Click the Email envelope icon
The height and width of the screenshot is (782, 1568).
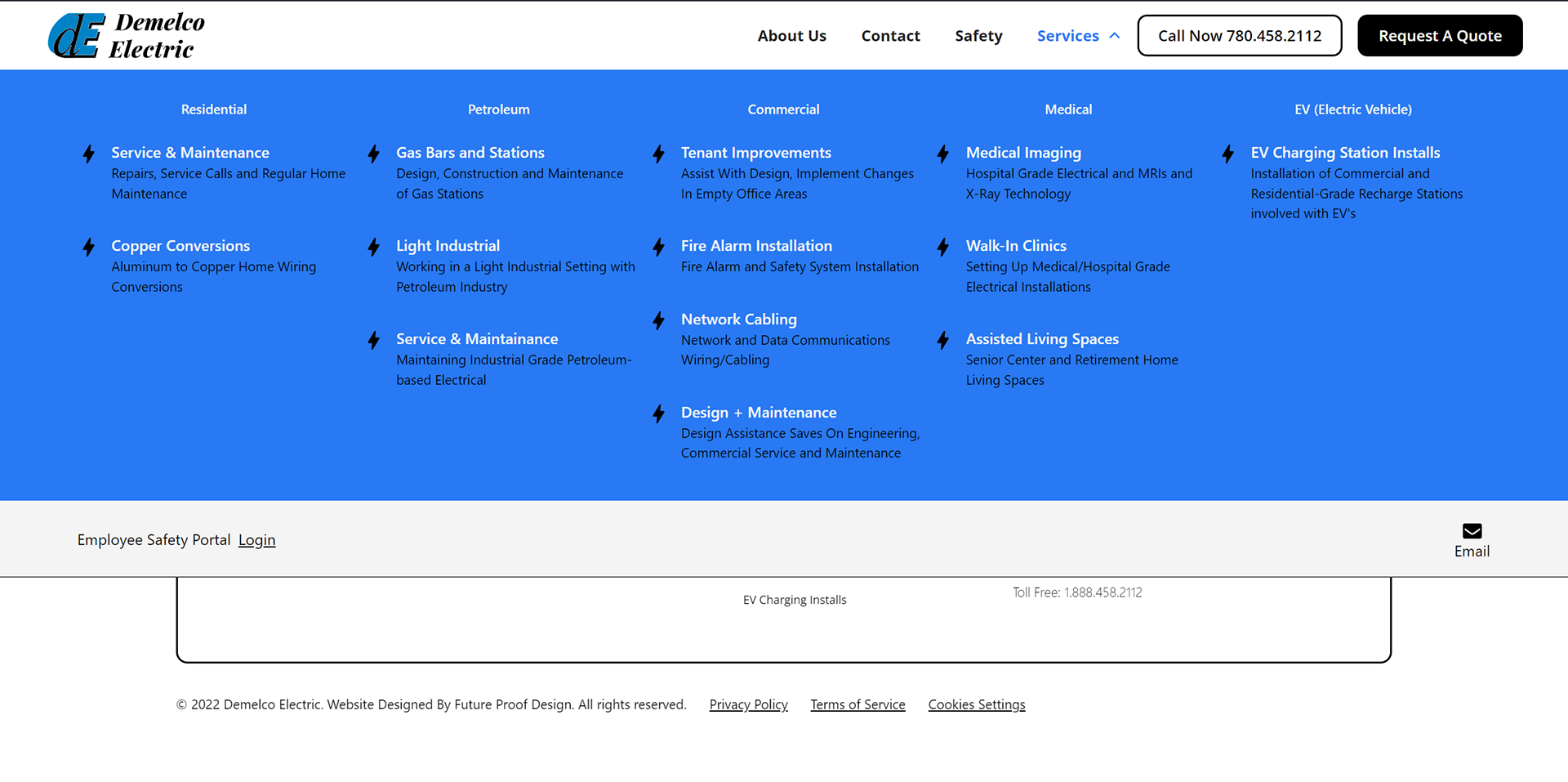[x=1472, y=531]
